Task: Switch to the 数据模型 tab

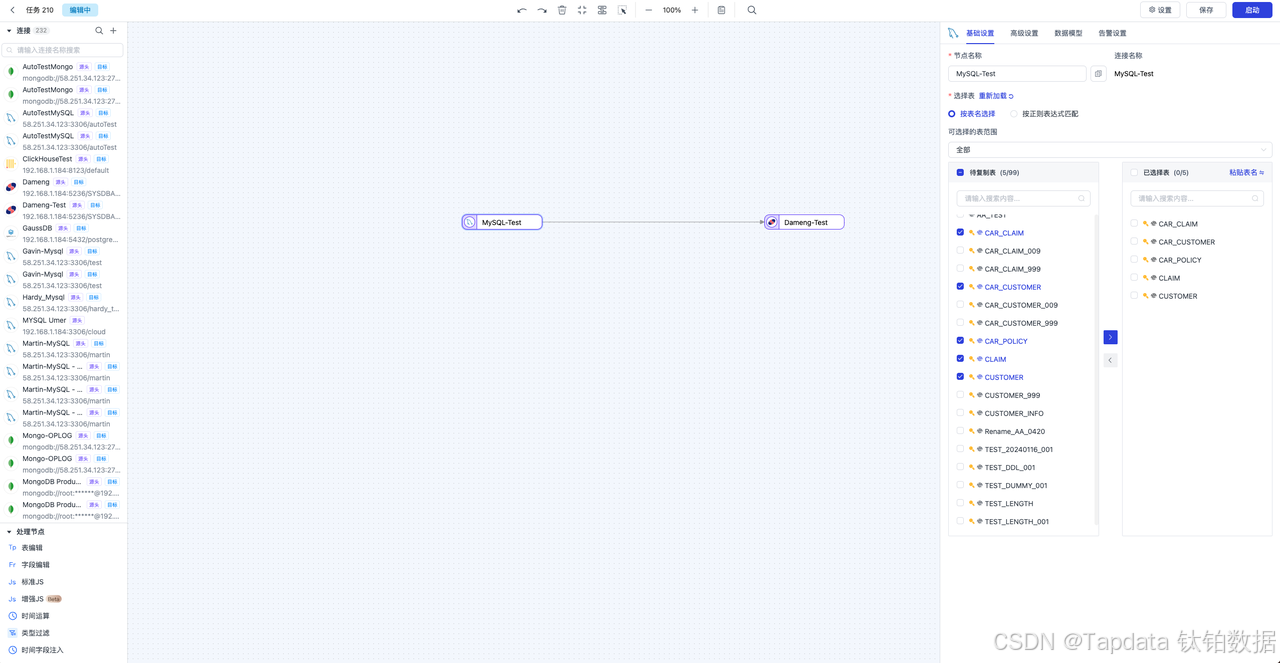Action: tap(1068, 33)
